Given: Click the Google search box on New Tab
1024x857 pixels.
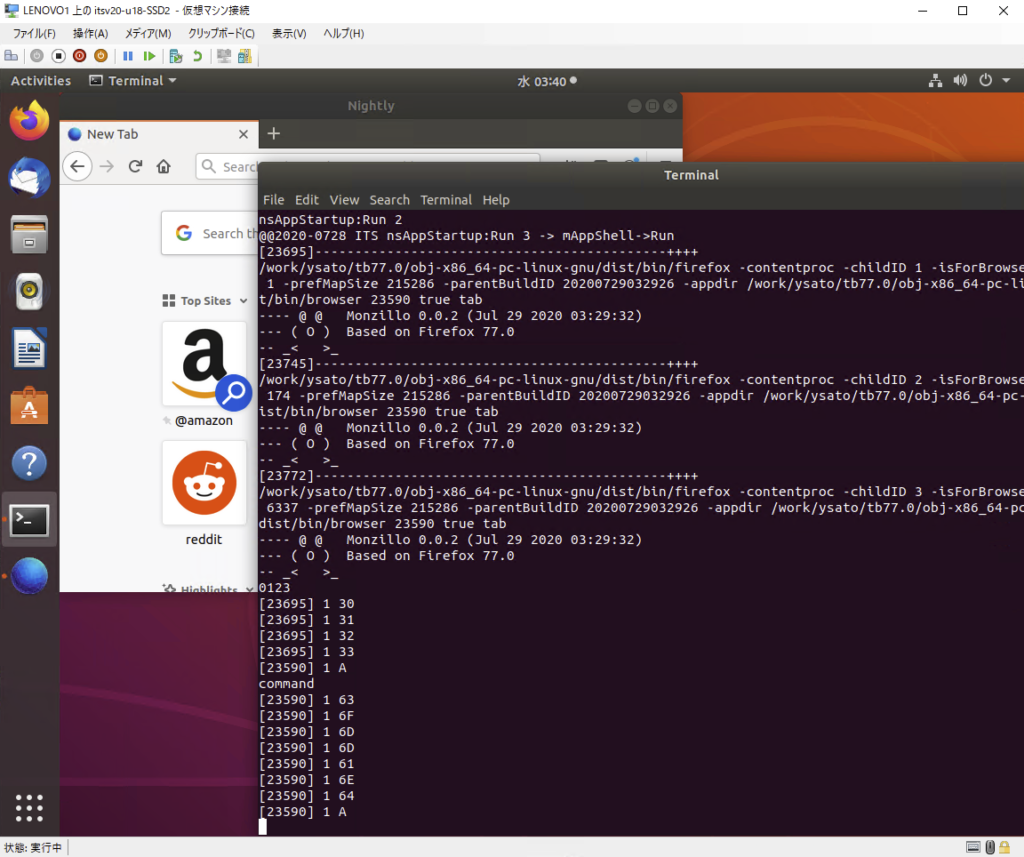Looking at the screenshot, I should coord(212,233).
